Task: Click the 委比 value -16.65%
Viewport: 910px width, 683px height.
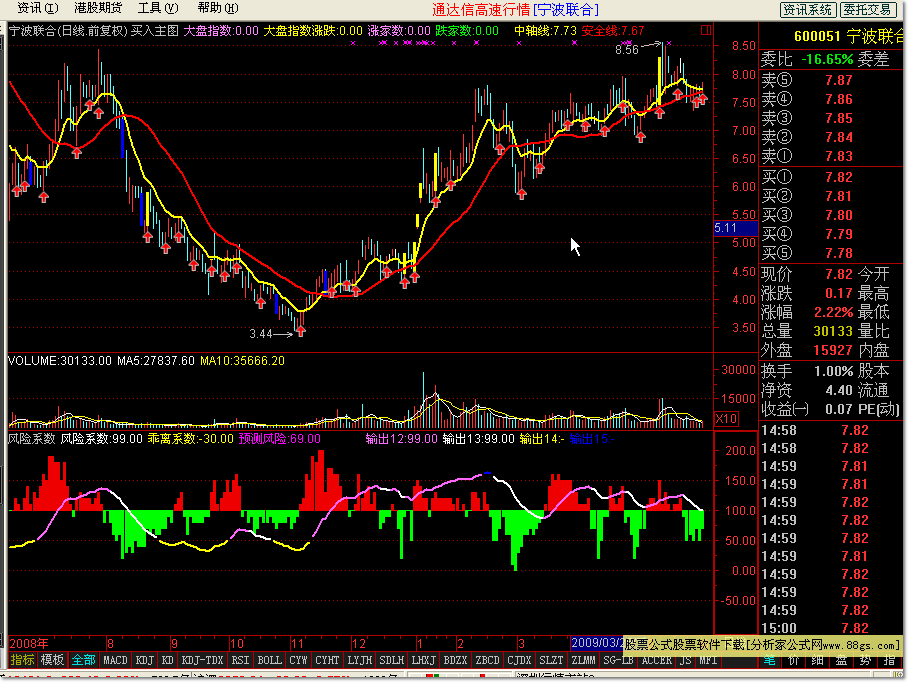Action: (827, 59)
